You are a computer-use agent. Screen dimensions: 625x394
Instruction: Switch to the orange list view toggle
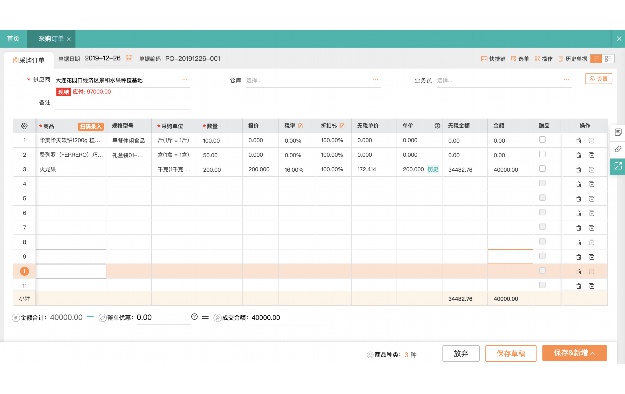tap(596, 59)
